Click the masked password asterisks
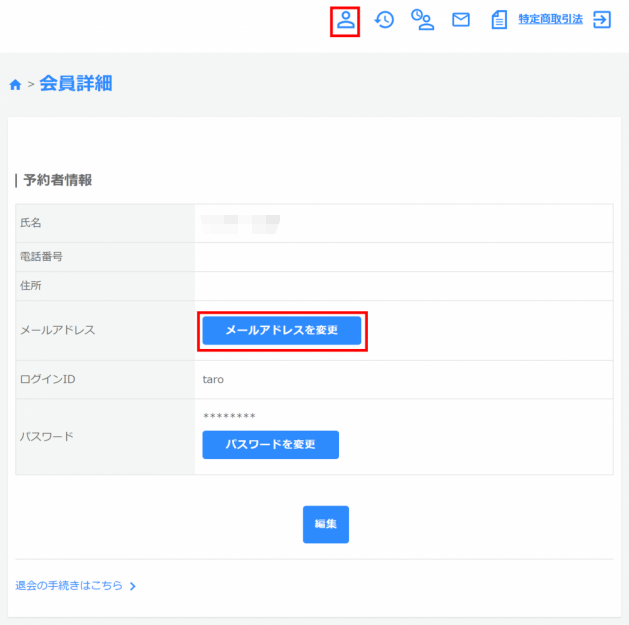629x625 pixels. point(229,416)
